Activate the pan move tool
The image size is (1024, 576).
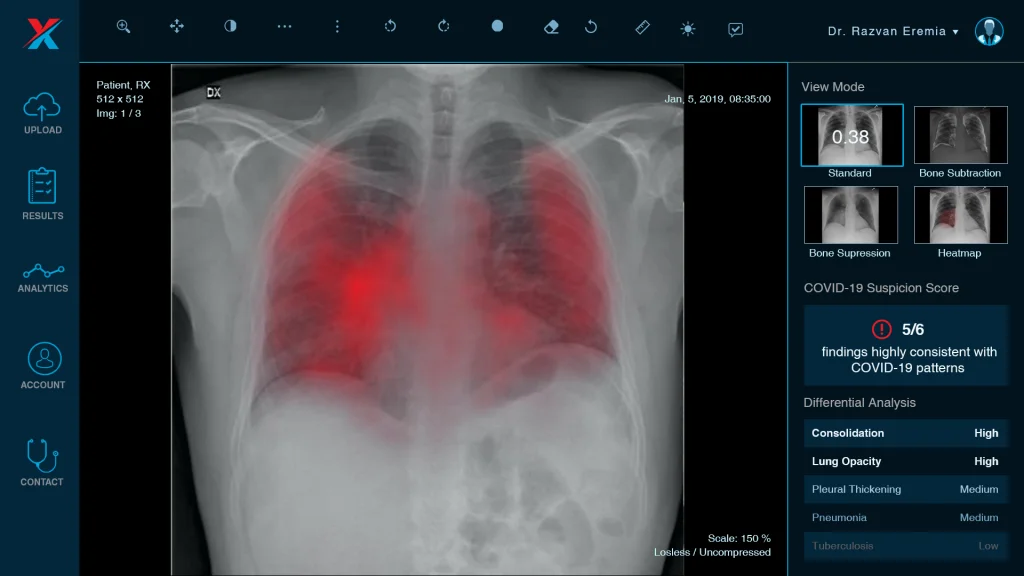click(177, 26)
